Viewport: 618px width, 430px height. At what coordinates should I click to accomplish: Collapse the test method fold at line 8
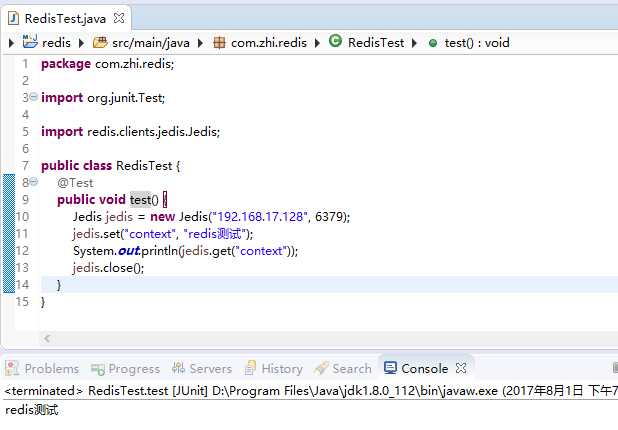point(34,181)
